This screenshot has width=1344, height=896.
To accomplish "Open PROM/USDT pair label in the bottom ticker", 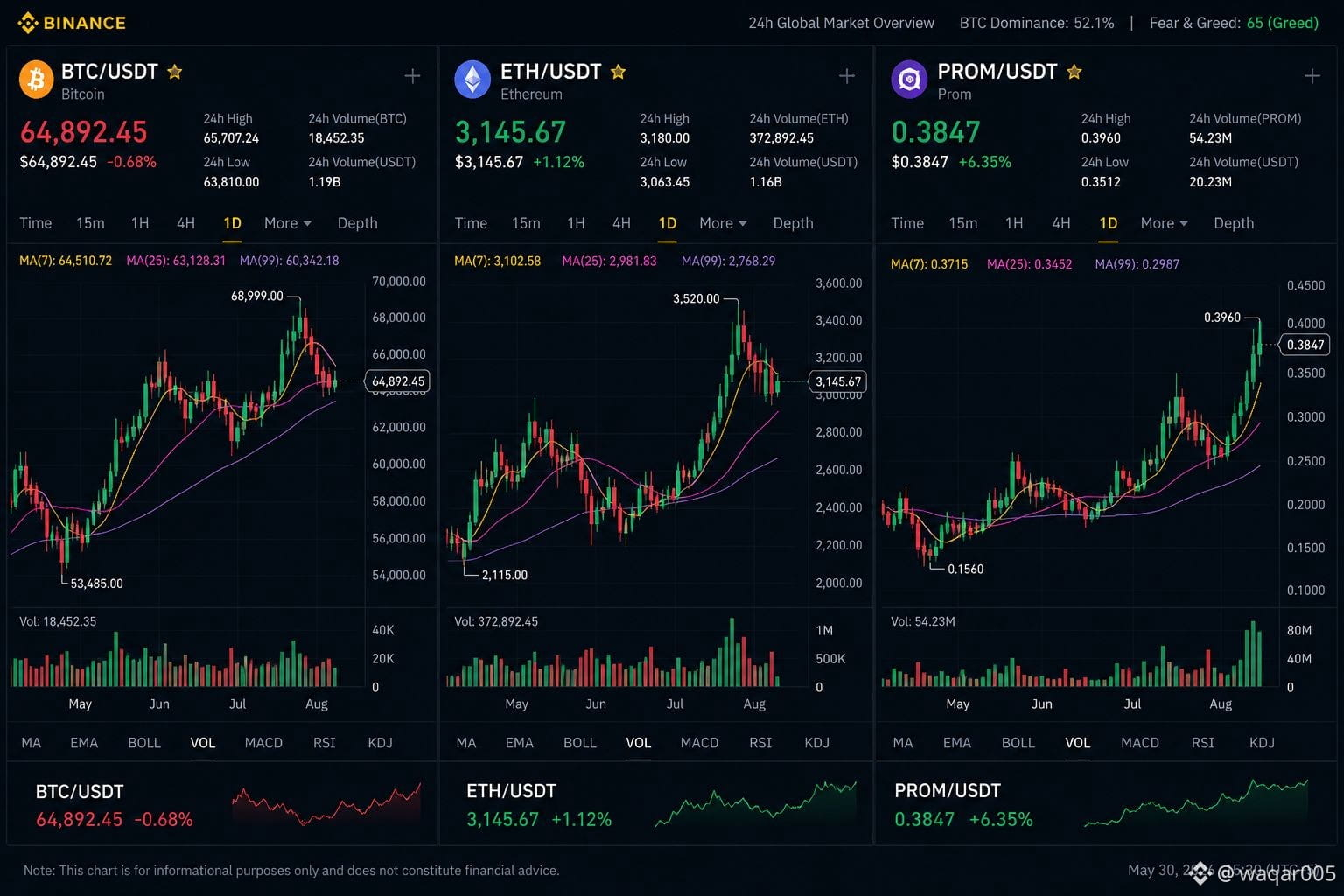I will (x=948, y=792).
